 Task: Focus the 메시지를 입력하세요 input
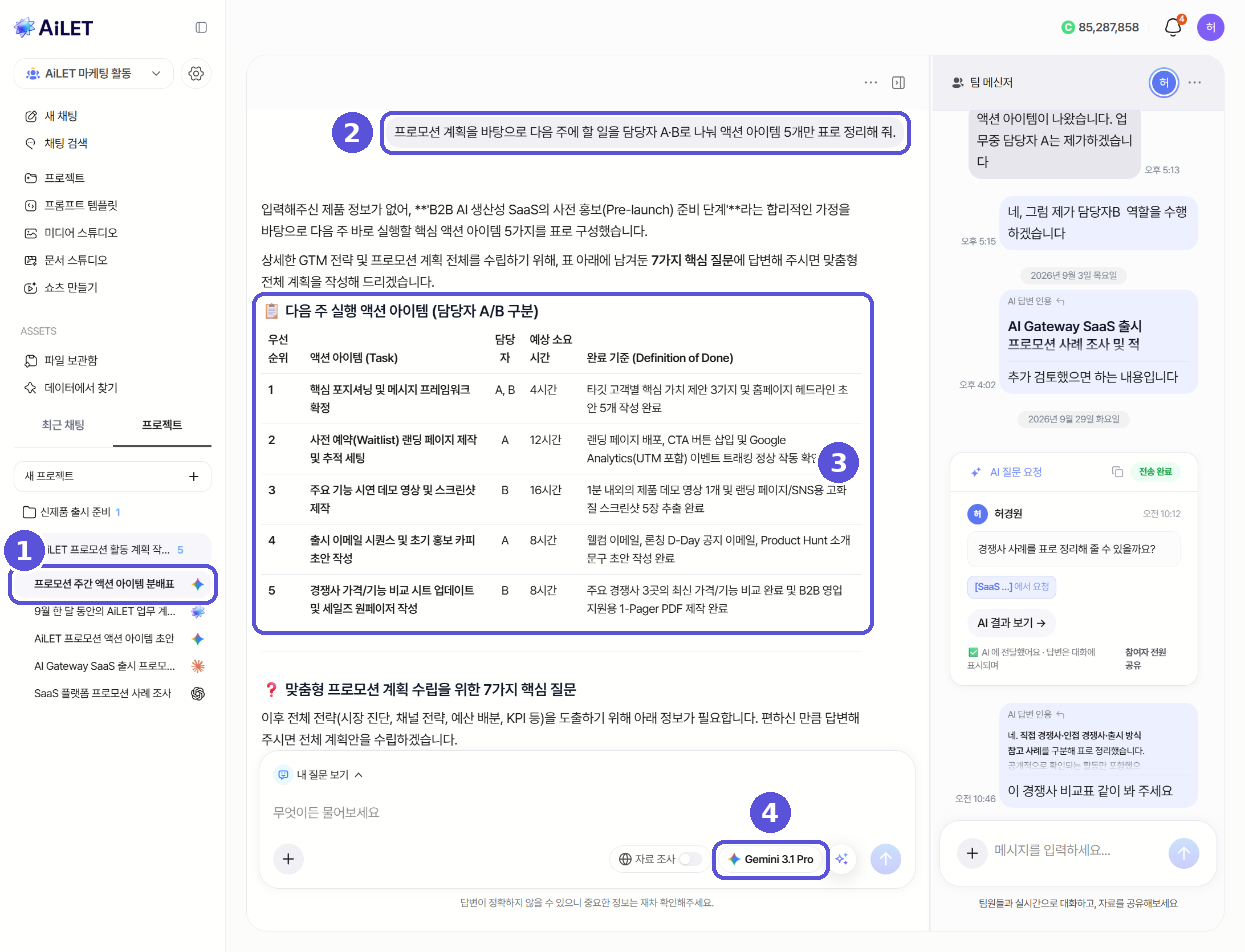pos(1075,852)
